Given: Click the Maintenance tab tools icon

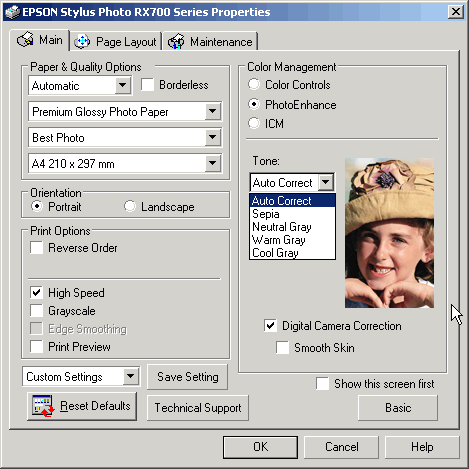Looking at the screenshot, I should click(176, 41).
